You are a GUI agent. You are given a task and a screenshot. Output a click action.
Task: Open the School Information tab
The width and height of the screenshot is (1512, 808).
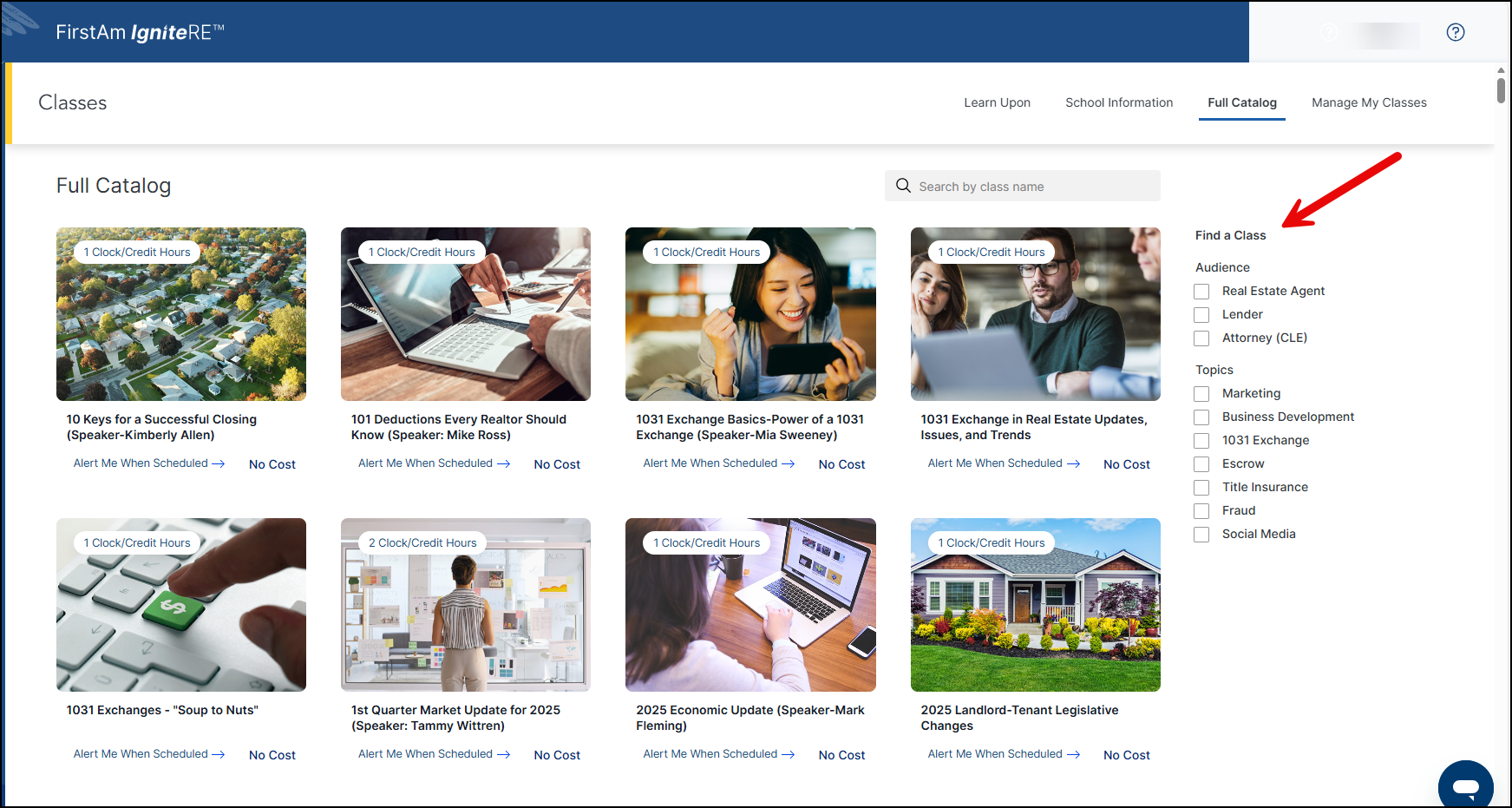pos(1118,102)
